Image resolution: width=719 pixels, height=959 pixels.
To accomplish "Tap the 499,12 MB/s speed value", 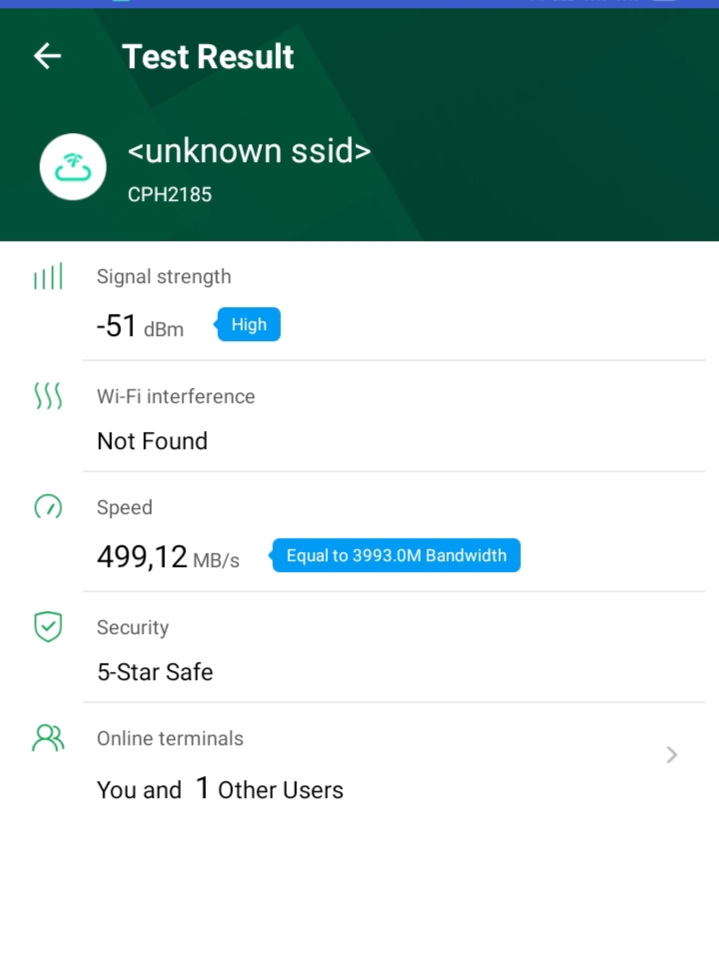I will tap(168, 557).
